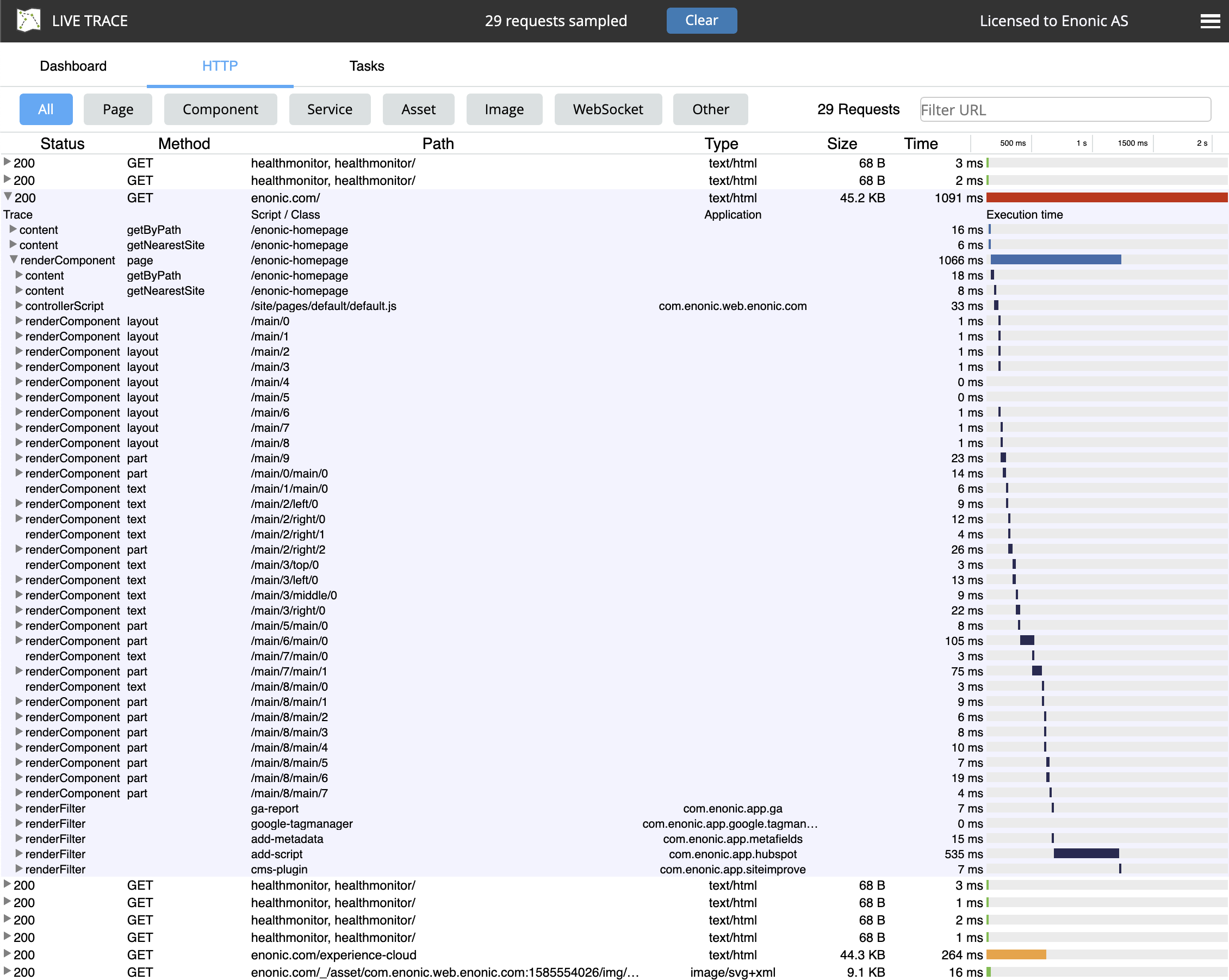Expand renderFilter add-script row

(19, 853)
